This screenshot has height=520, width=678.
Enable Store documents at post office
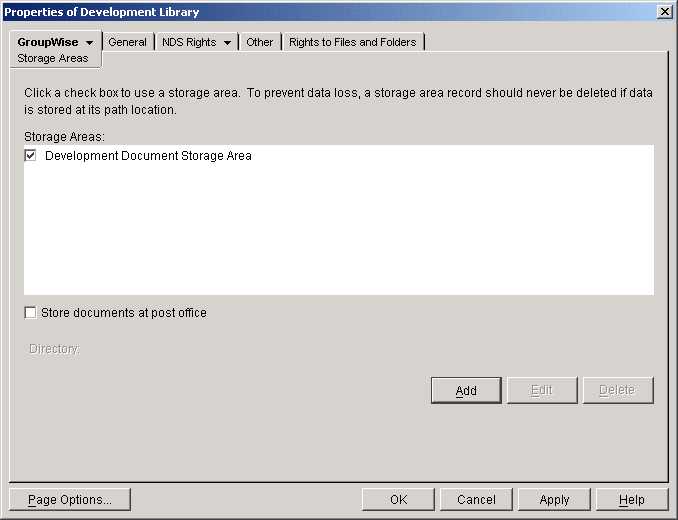click(30, 313)
